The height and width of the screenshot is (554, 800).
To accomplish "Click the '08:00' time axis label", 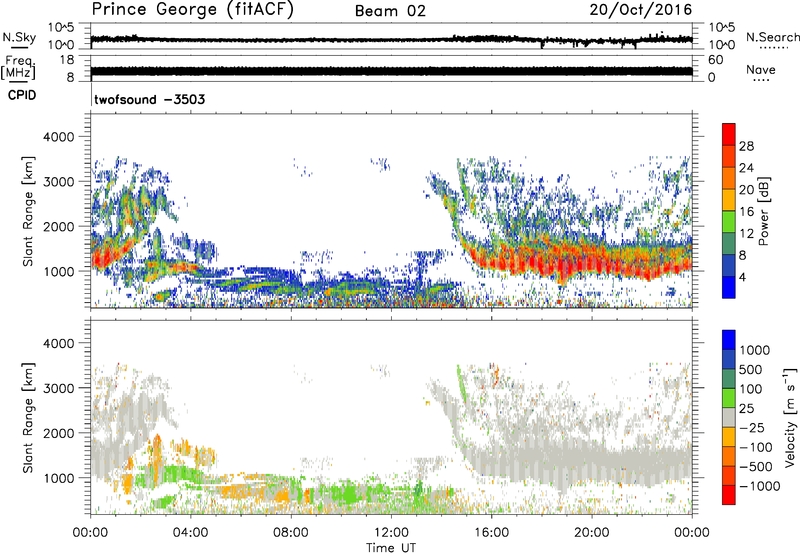I will pyautogui.click(x=290, y=533).
